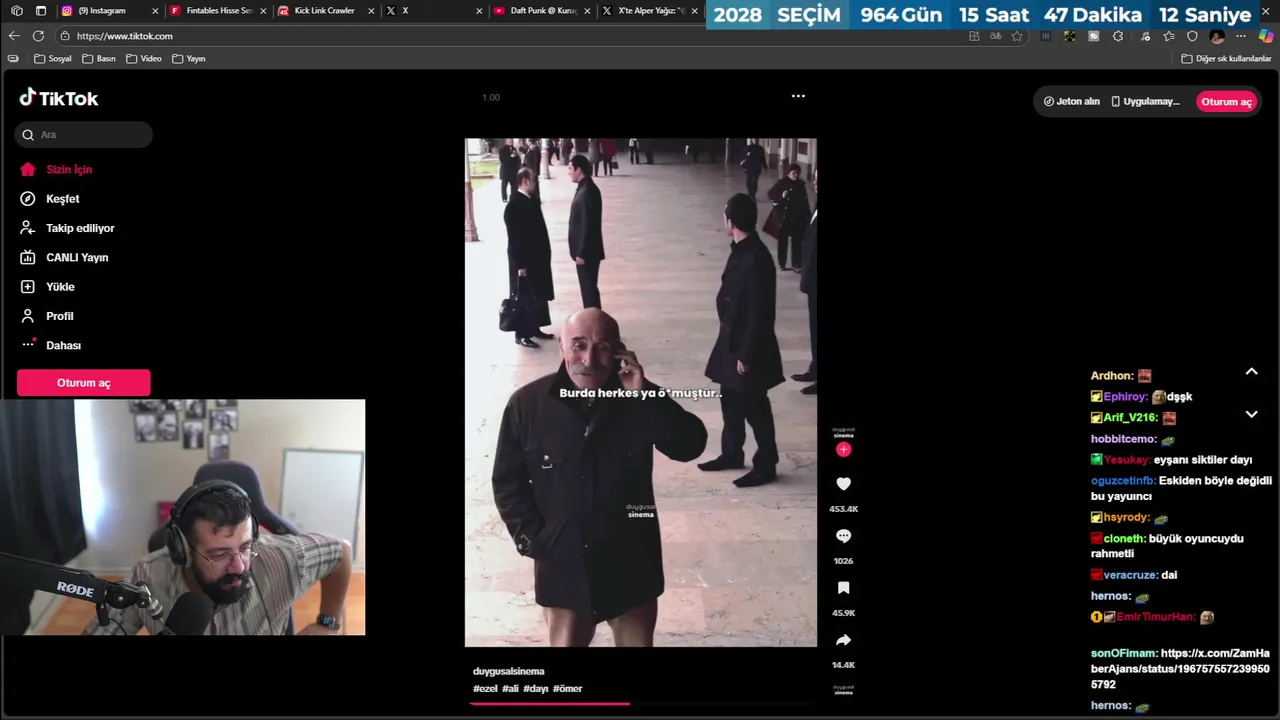This screenshot has width=1280, height=720.
Task: Open the favorites list icon
Action: pos(1168,36)
